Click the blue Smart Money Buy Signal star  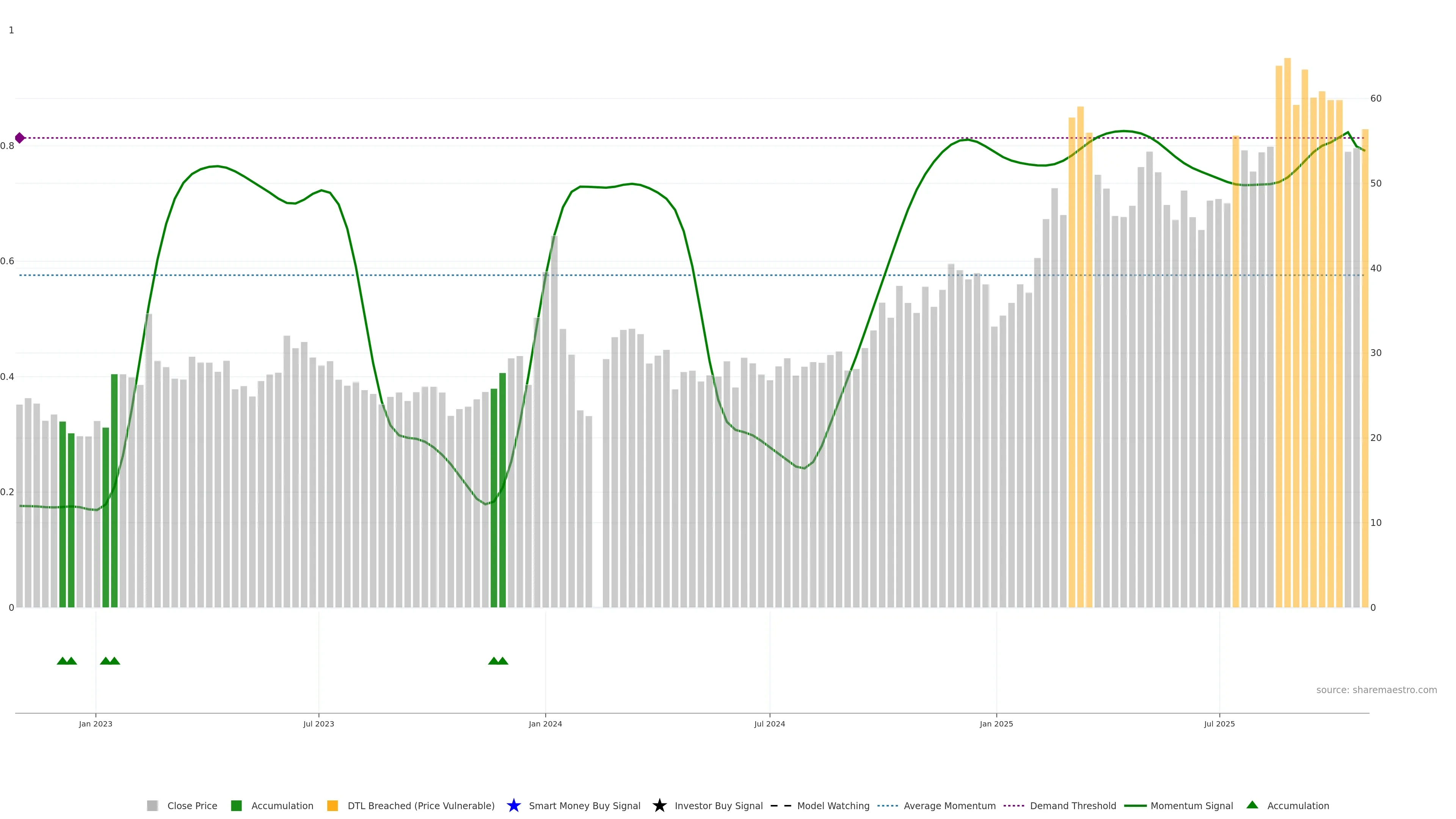point(513,805)
